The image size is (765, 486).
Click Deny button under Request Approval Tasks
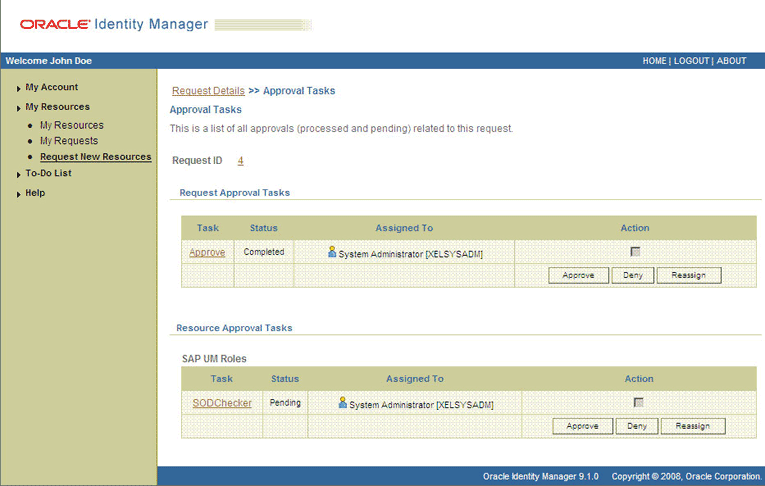point(633,275)
